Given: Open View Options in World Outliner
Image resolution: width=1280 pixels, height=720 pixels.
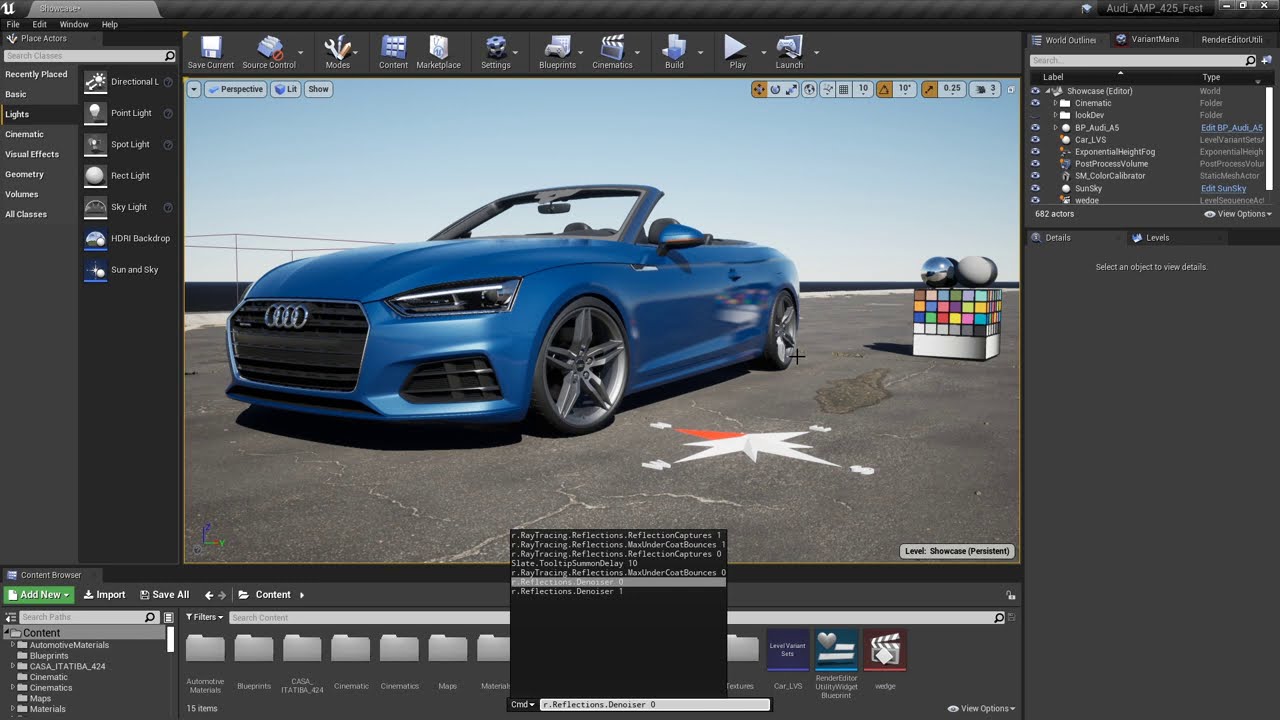Looking at the screenshot, I should point(1238,214).
